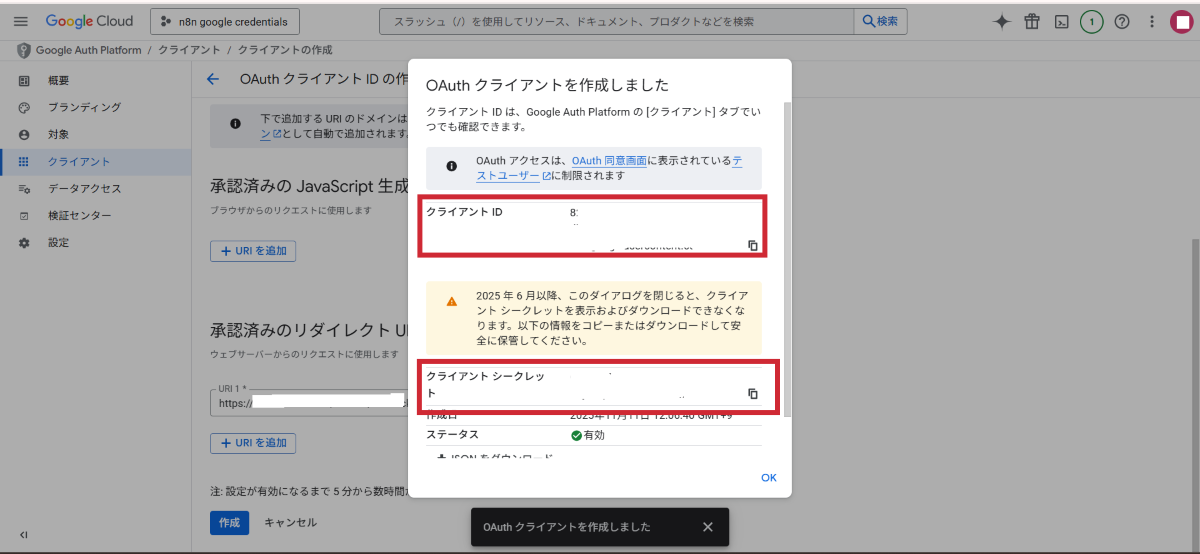Copy the client ID to clipboard

(753, 245)
